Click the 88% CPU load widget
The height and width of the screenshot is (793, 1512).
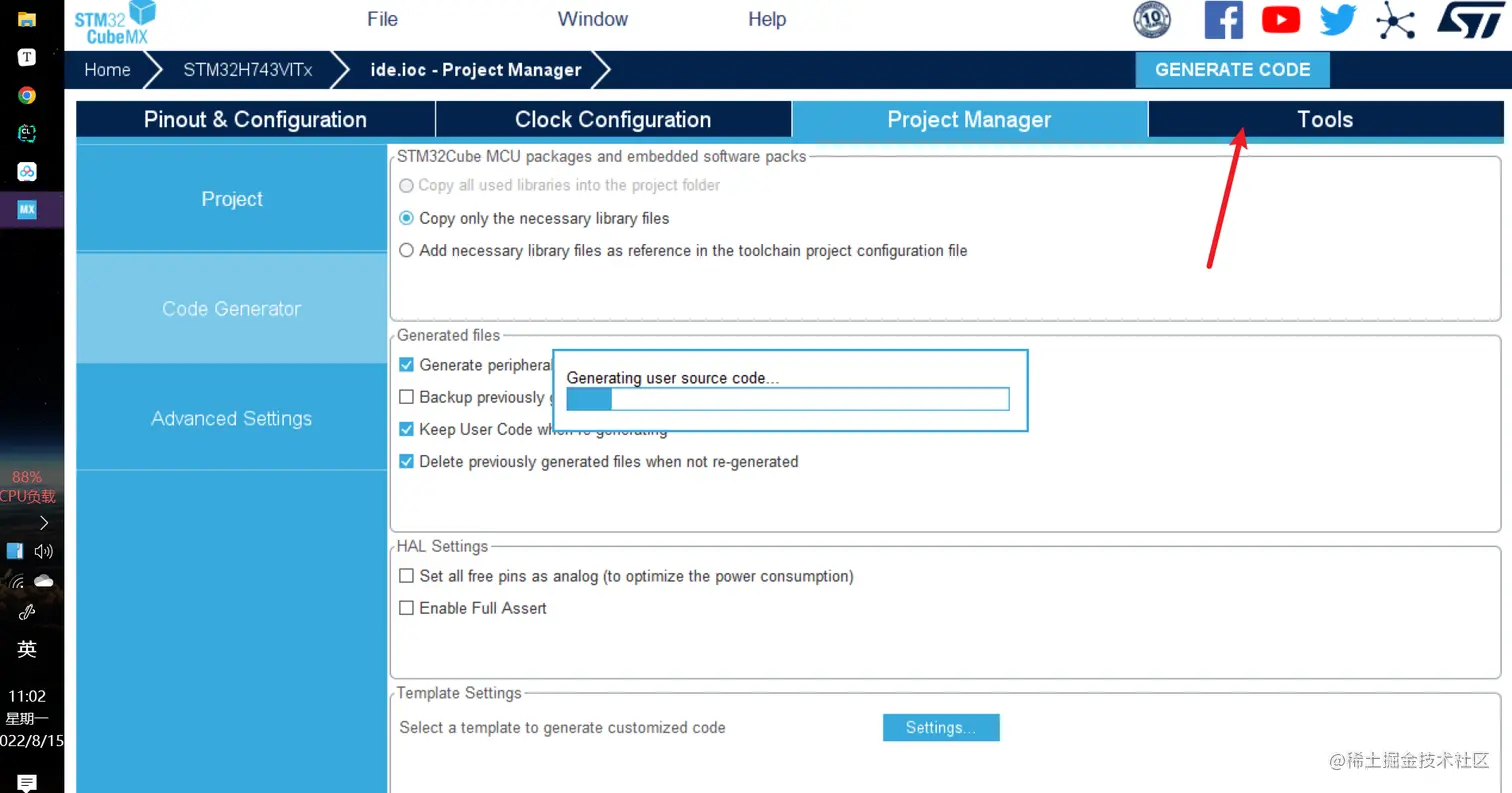pyautogui.click(x=27, y=486)
